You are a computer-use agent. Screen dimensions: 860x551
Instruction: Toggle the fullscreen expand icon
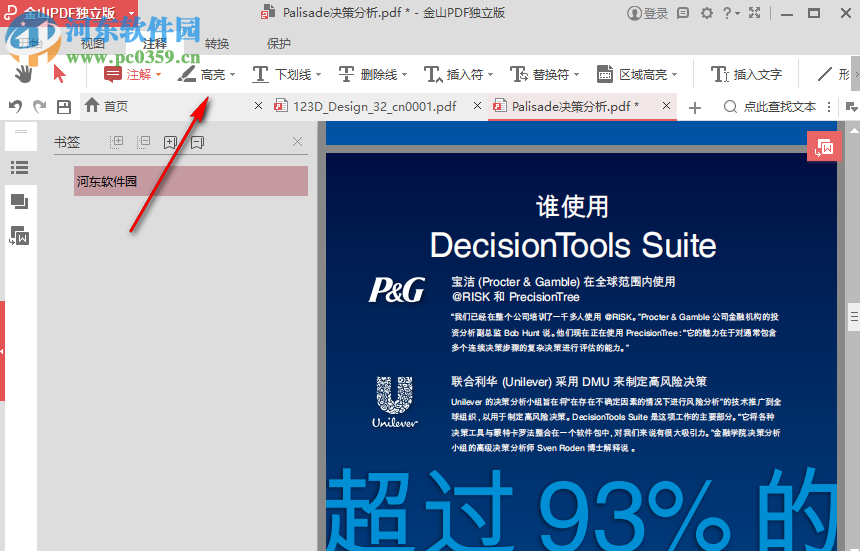click(x=755, y=13)
